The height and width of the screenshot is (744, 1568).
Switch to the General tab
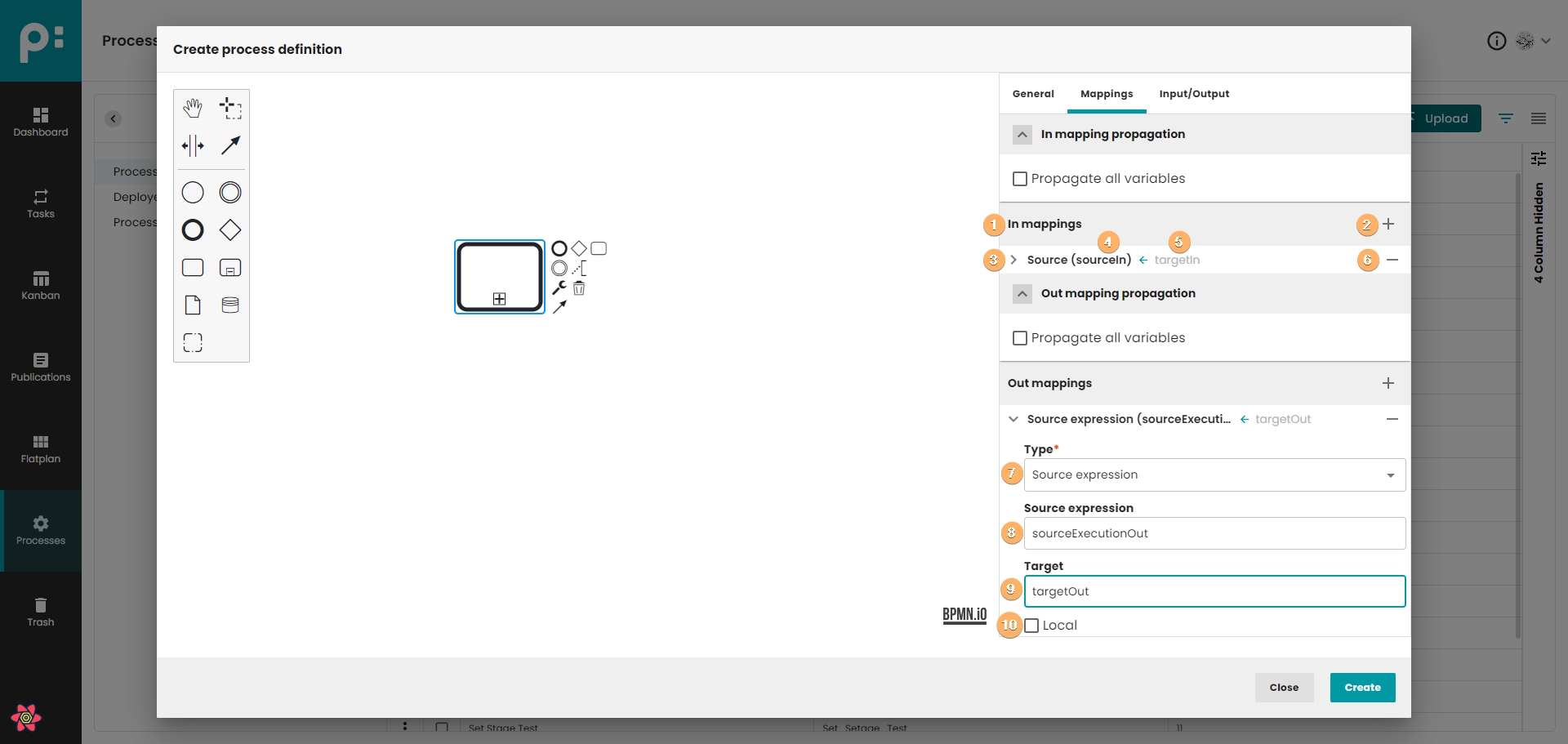(x=1033, y=94)
